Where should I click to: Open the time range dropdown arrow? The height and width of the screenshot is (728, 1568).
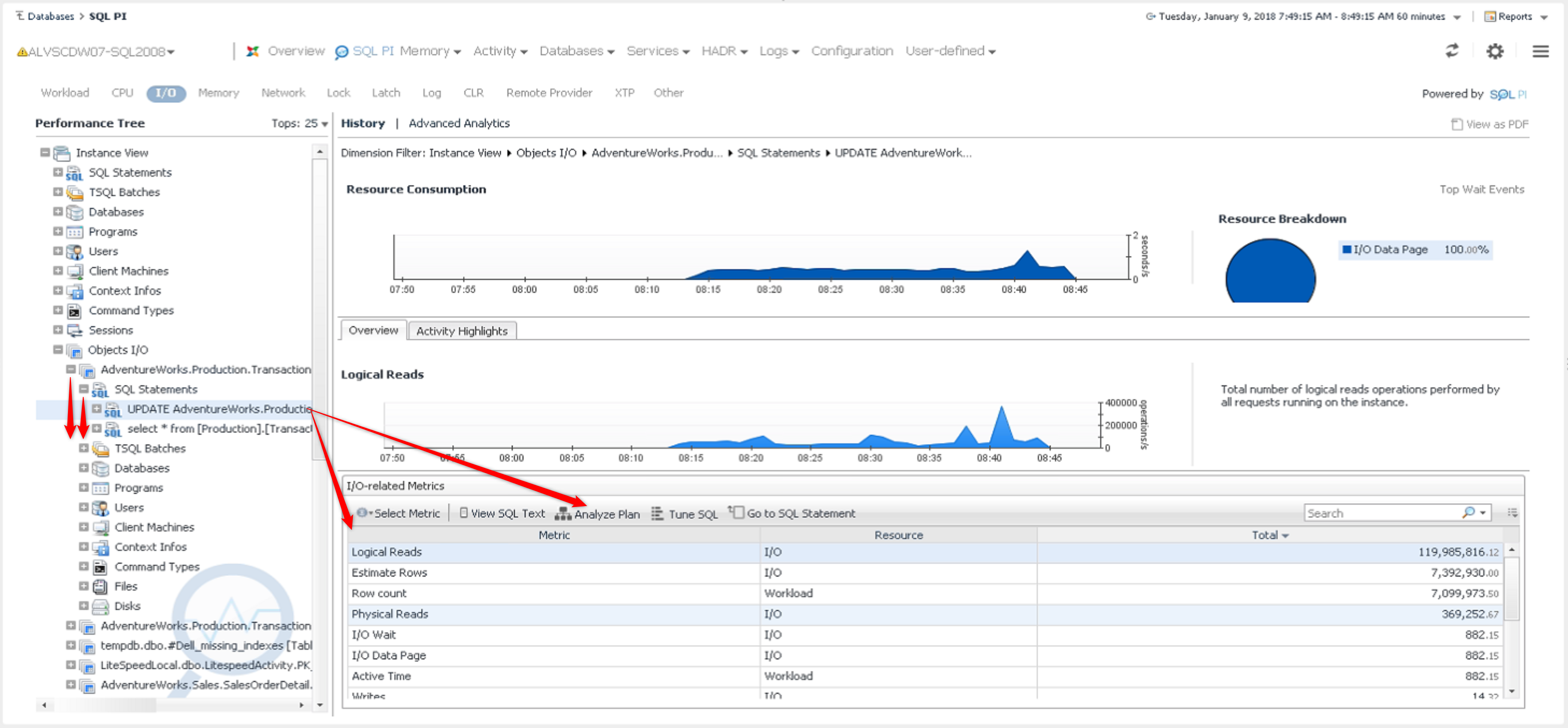click(1457, 17)
